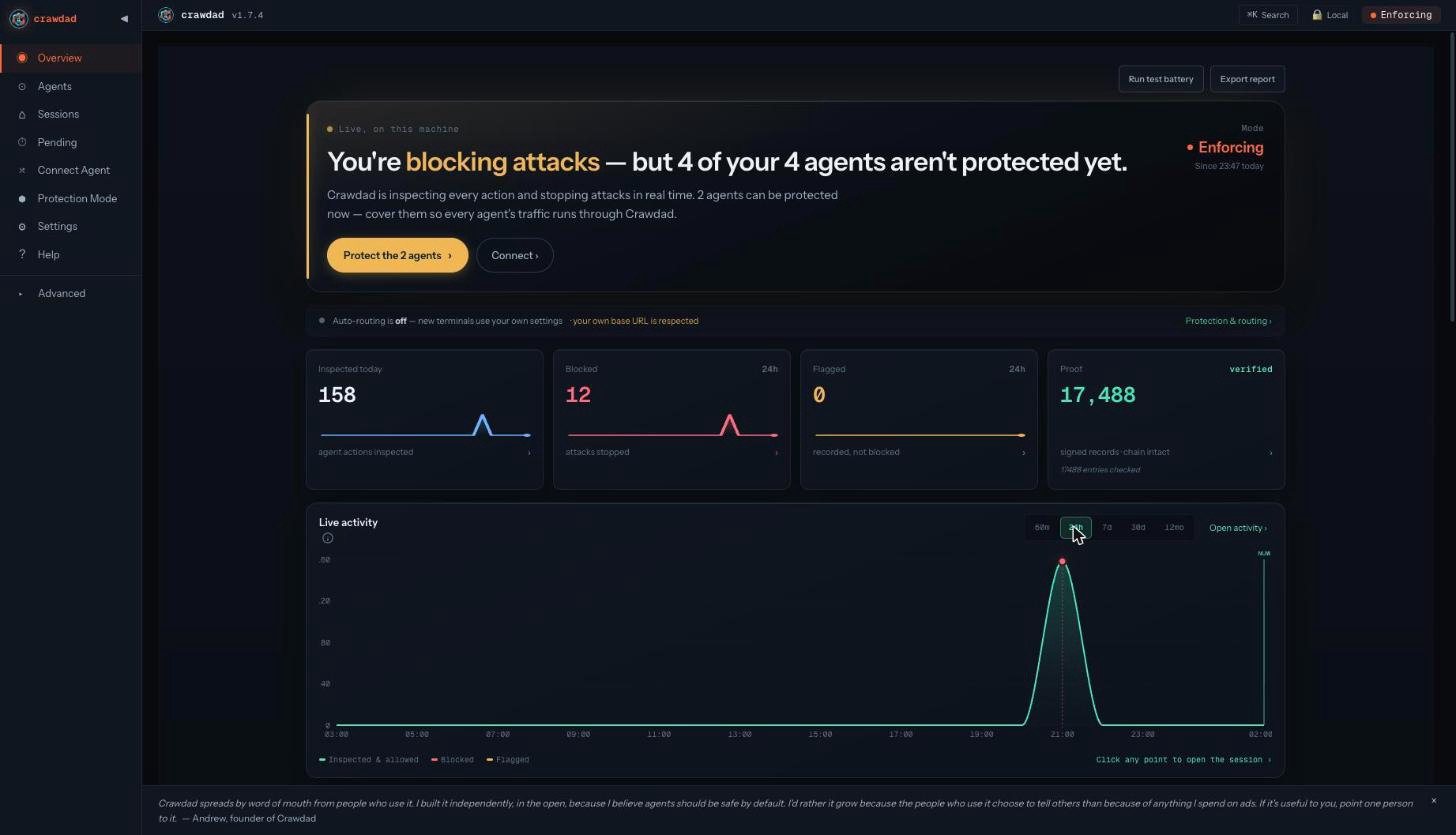Viewport: 1456px width, 835px height.
Task: Click the crawdad logo in sidebar
Action: tap(18, 18)
